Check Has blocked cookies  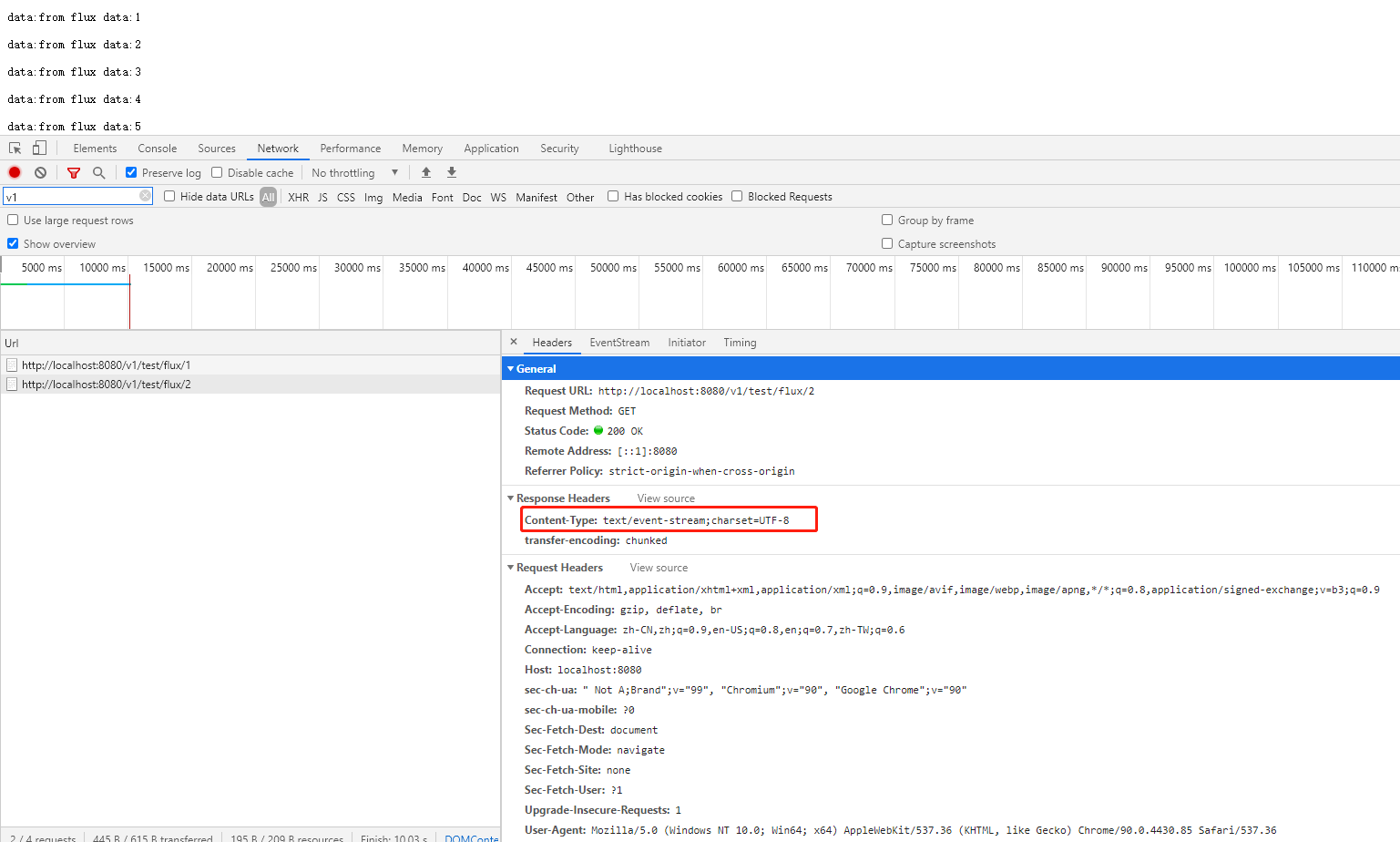[x=613, y=196]
